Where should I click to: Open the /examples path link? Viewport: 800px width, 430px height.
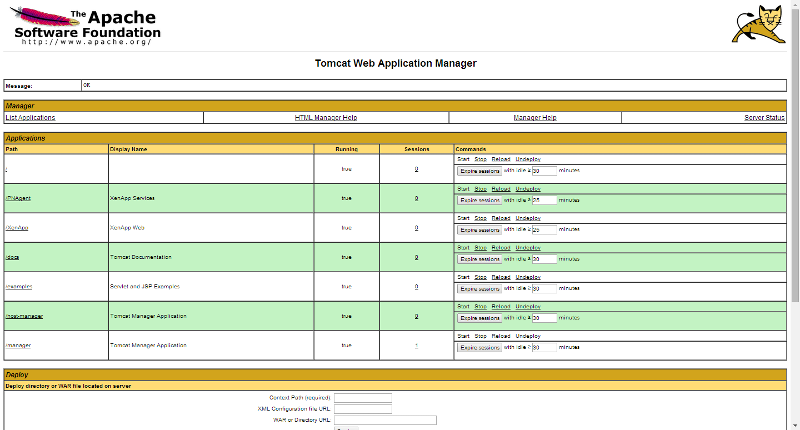tap(18, 287)
